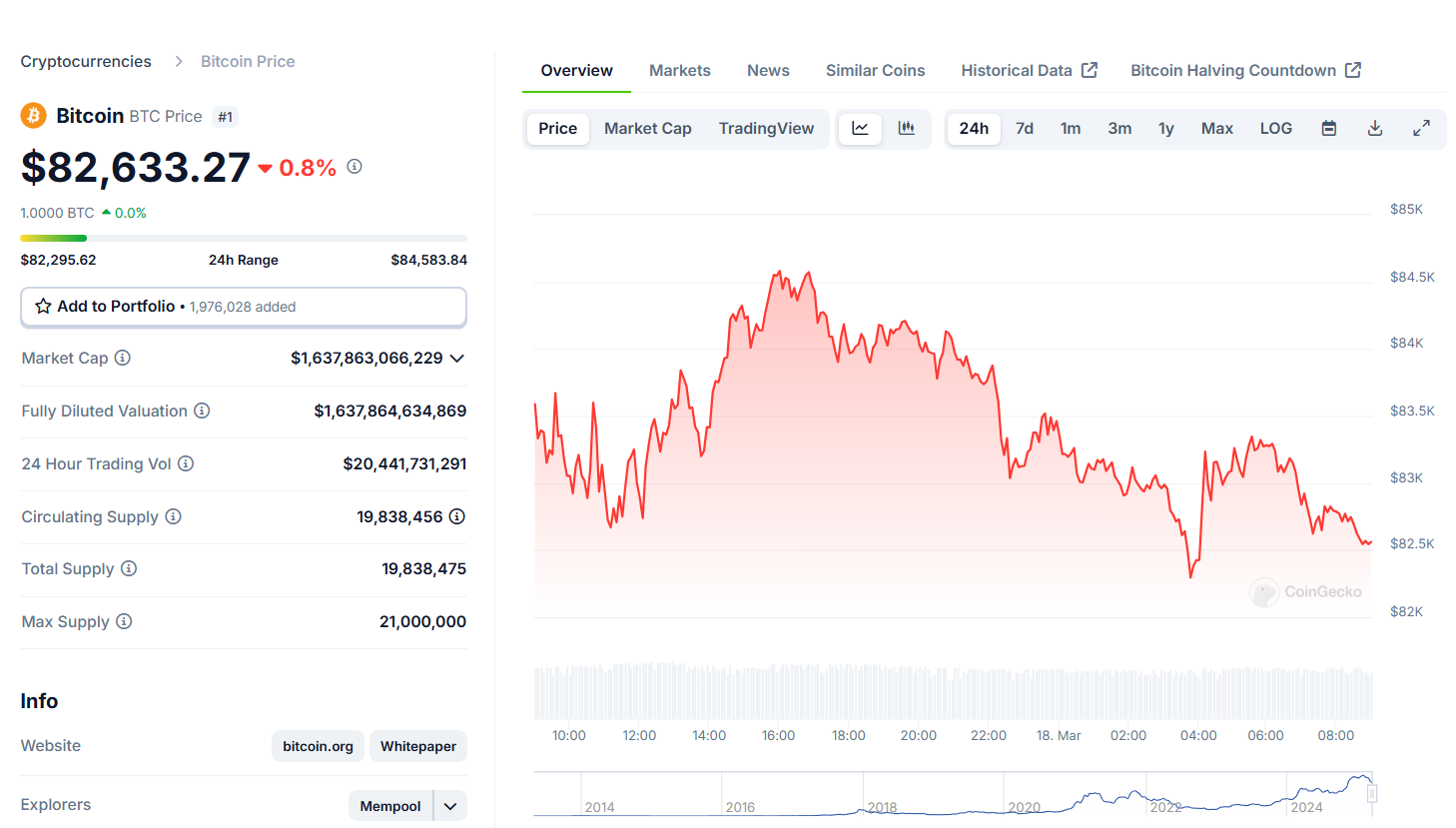Click the 24h low $82,295.62
1456x828 pixels.
59,260
